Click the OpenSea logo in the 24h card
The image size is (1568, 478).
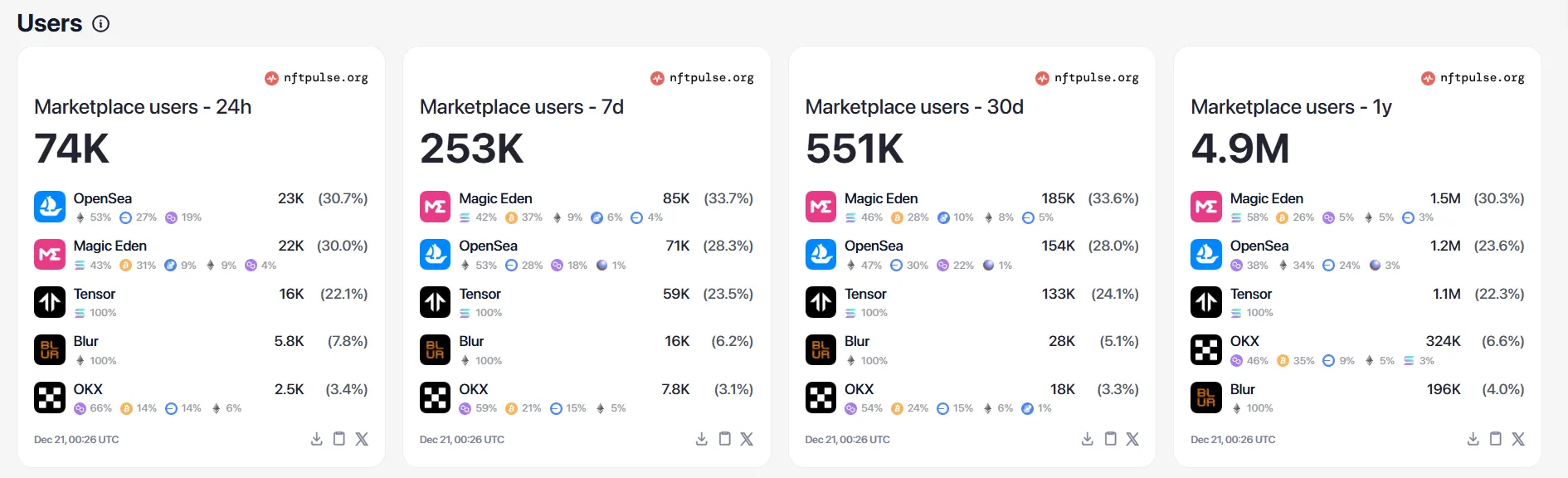click(50, 207)
